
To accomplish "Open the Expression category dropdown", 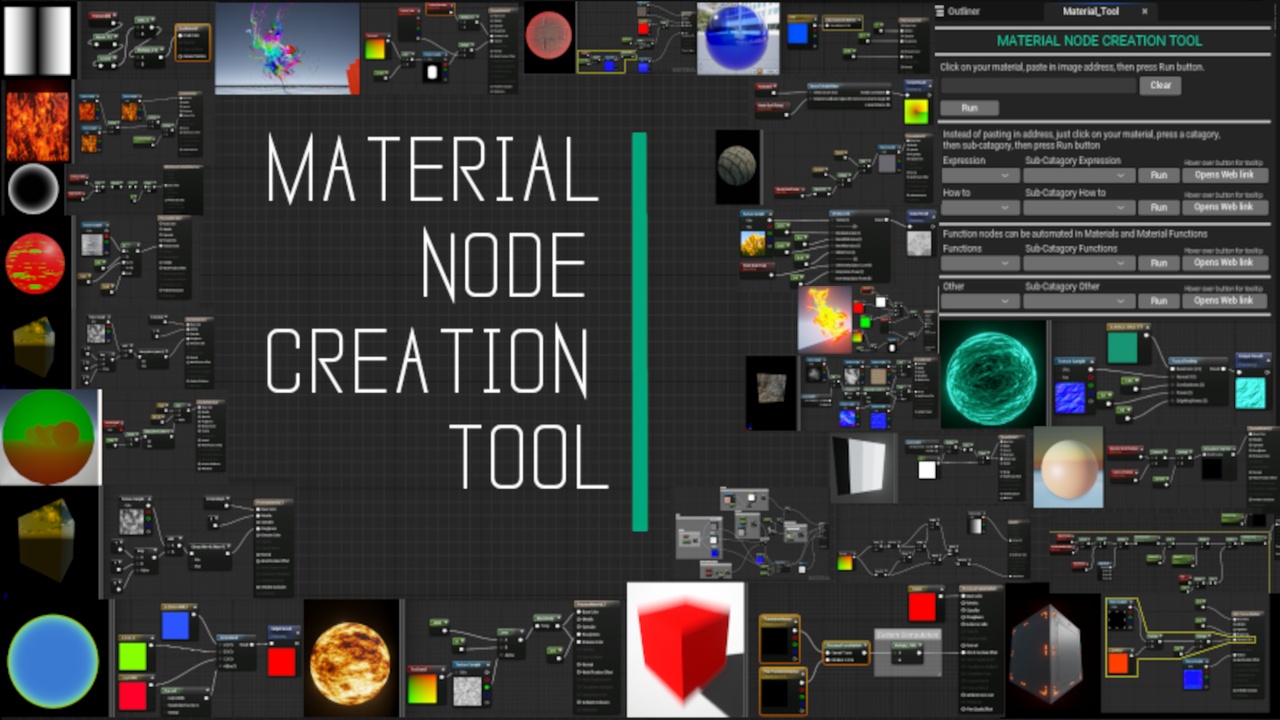I will [x=980, y=176].
